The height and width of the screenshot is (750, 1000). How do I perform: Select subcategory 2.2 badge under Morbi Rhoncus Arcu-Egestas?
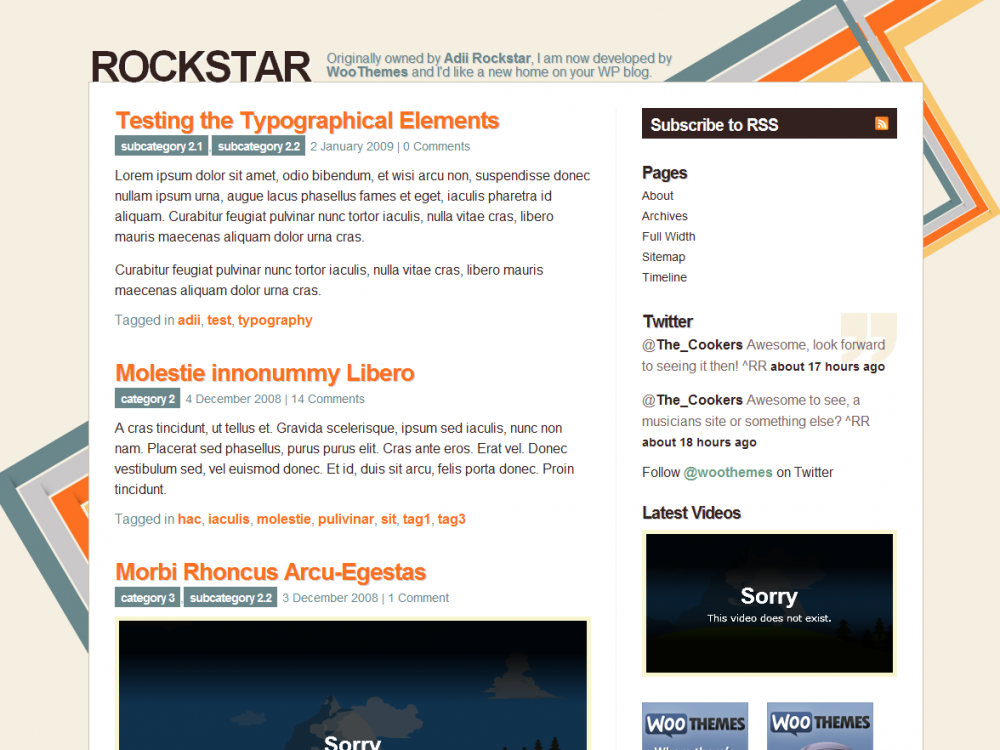(x=230, y=598)
